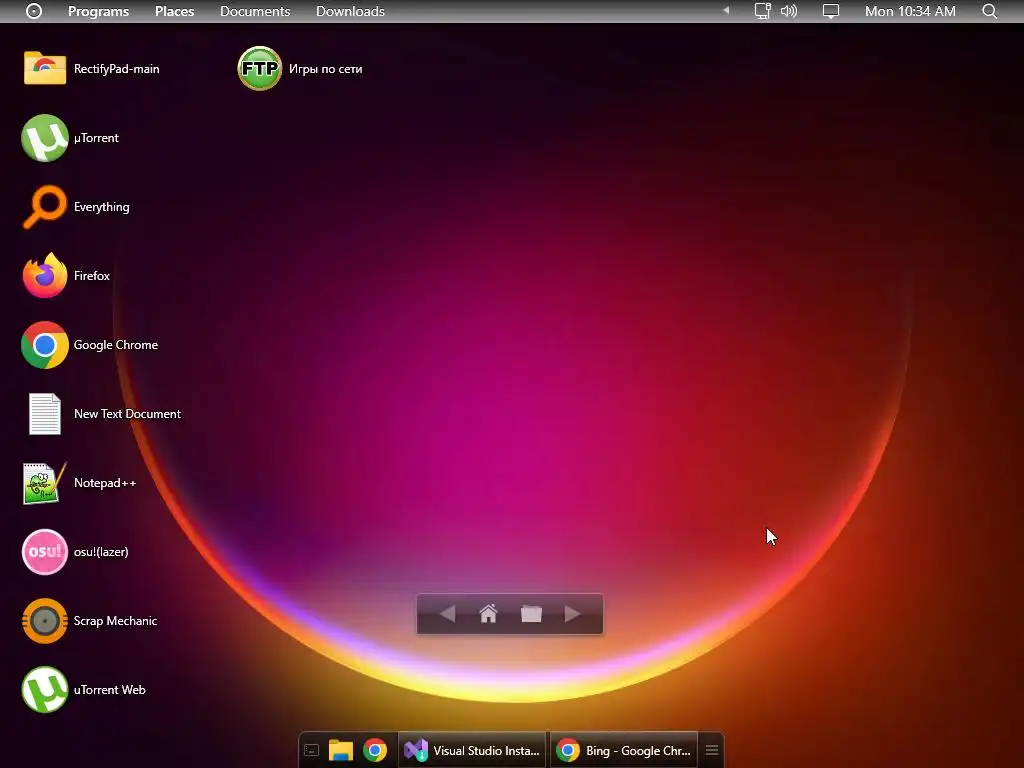Image resolution: width=1024 pixels, height=768 pixels.
Task: Open the FTP 'Игры по сети' icon
Action: [259, 69]
